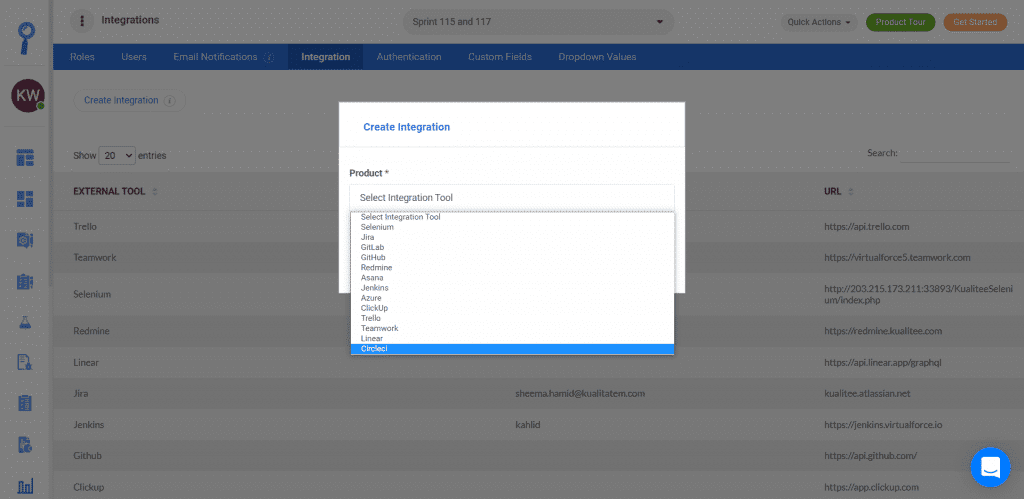Click the kahlid username cell
The image size is (1024, 499).
529,425
